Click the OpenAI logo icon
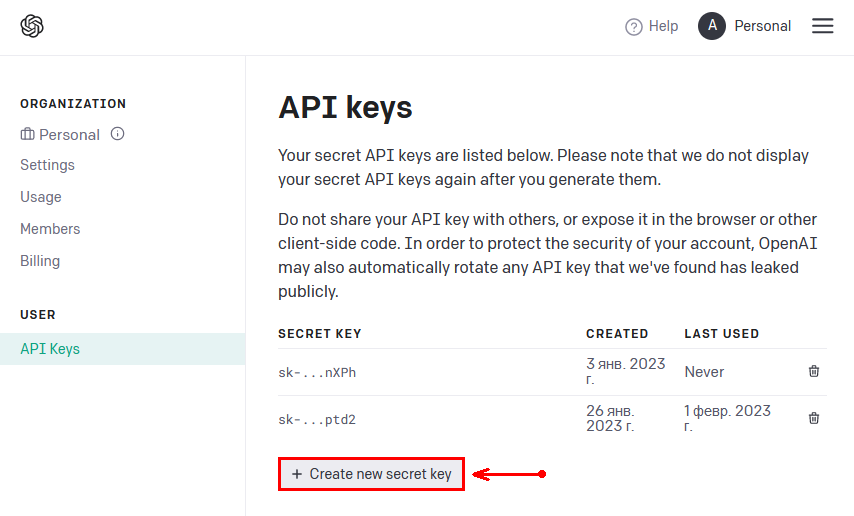The image size is (854, 516). click(x=32, y=26)
